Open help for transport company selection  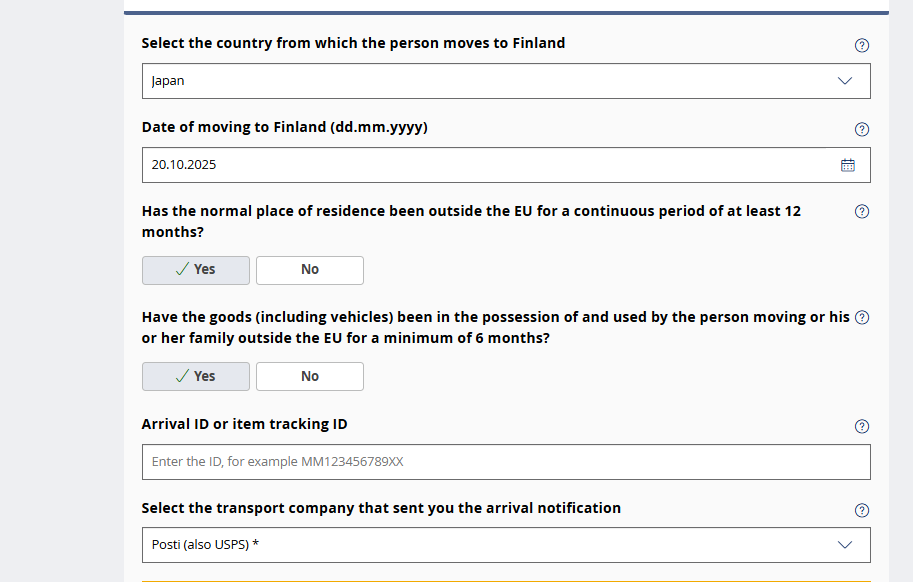pos(862,510)
